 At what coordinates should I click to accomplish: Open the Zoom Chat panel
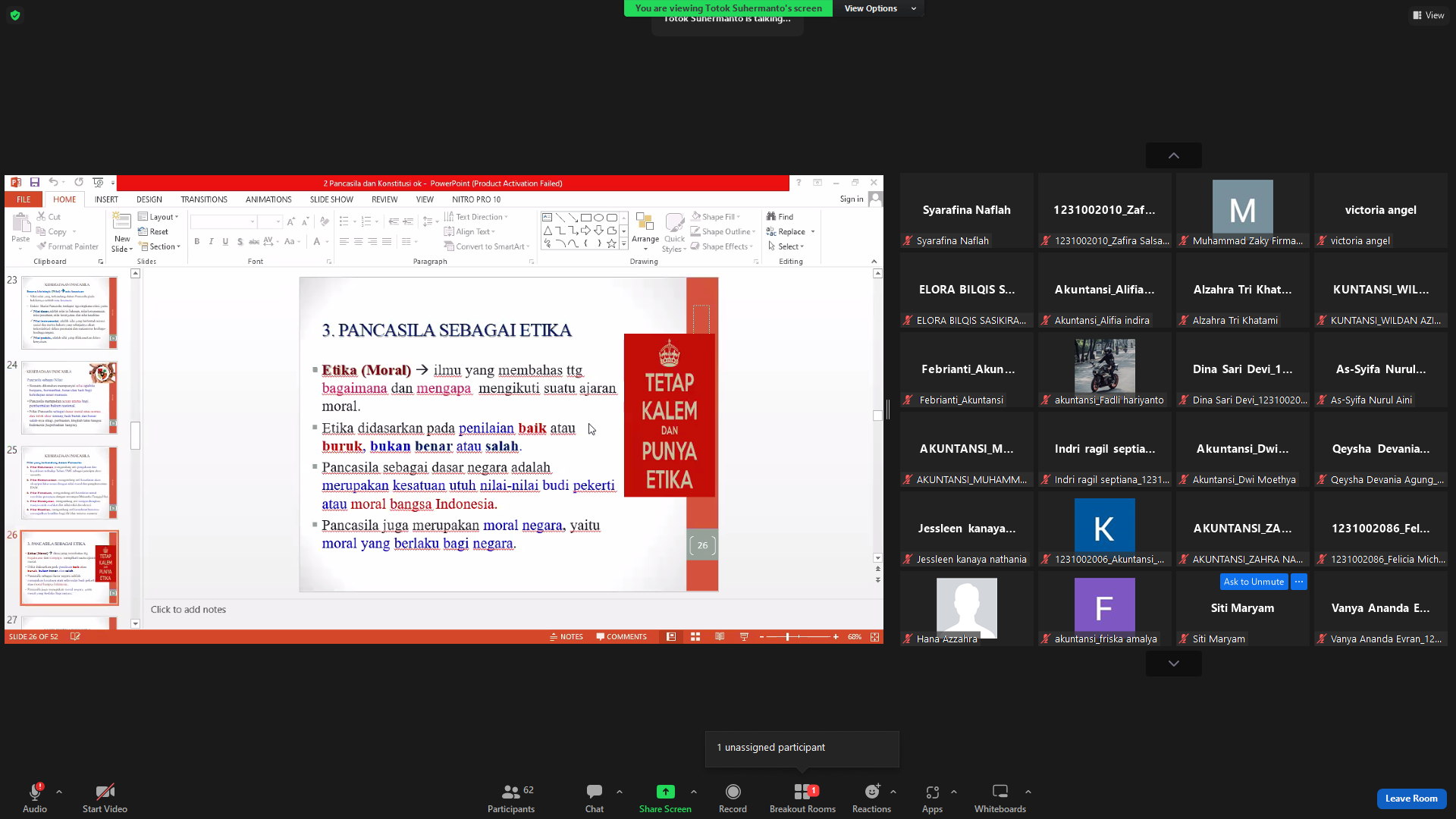pos(595,799)
